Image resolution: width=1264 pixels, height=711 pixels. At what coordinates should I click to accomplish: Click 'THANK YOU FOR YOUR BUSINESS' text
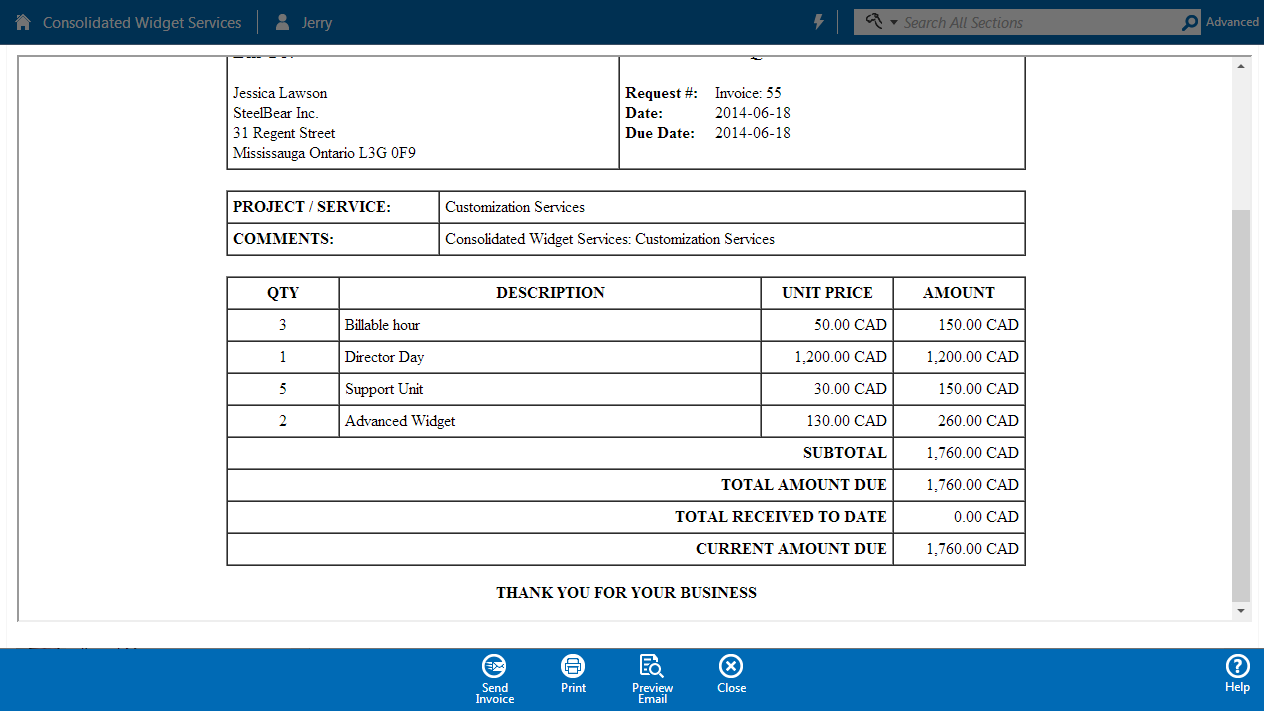tap(626, 593)
